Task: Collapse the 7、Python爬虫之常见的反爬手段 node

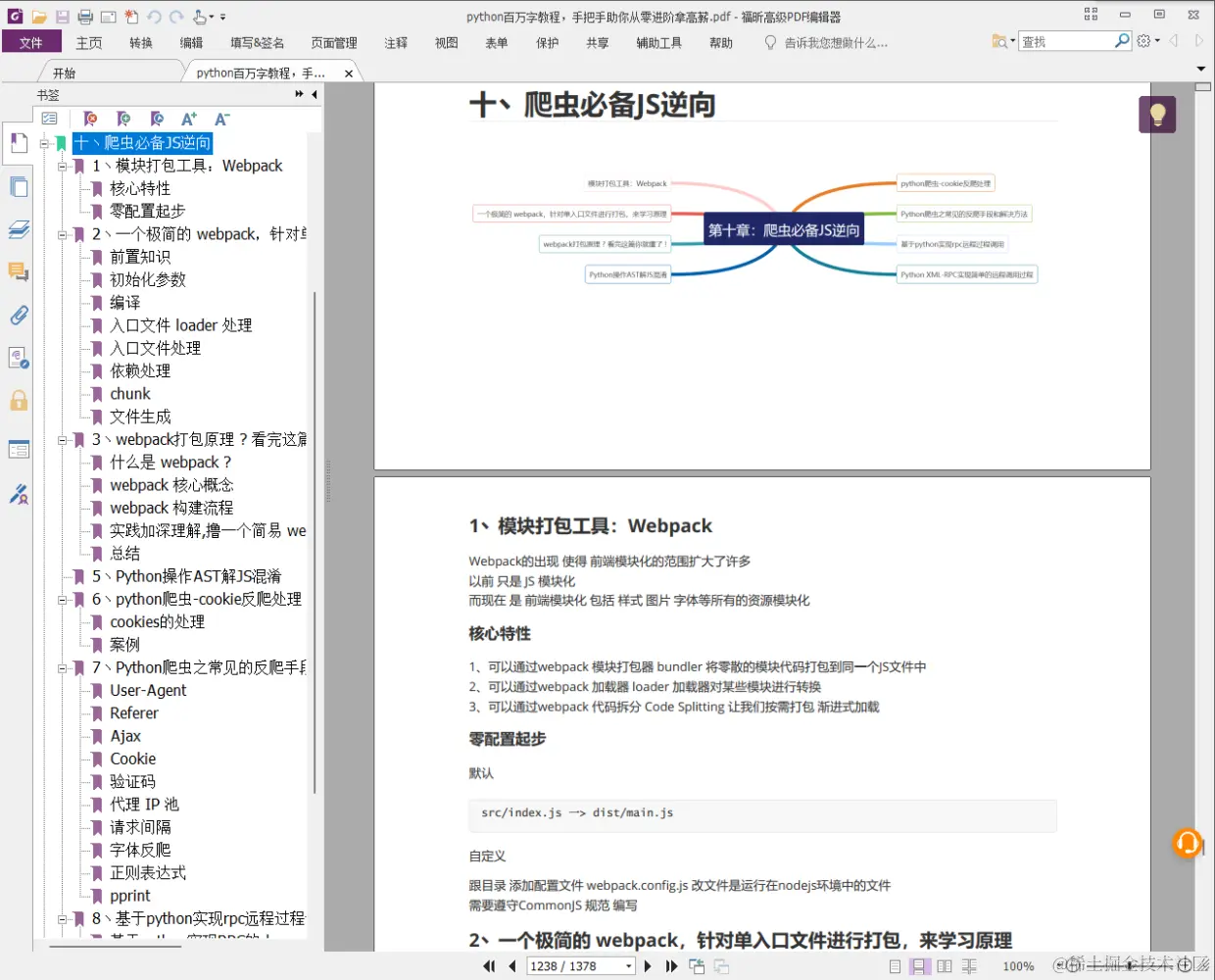Action: tap(62, 668)
